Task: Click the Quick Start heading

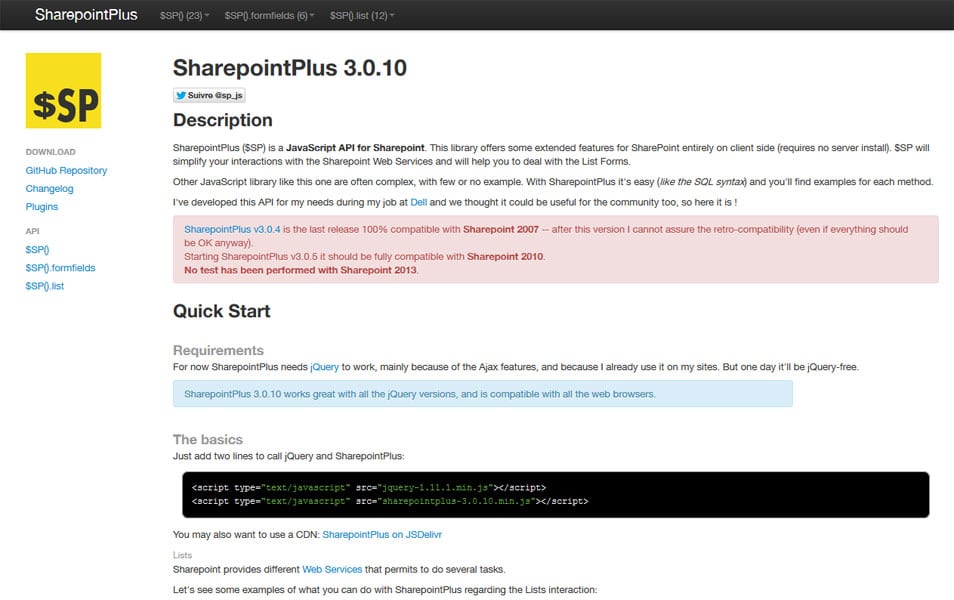Action: pyautogui.click(x=221, y=311)
